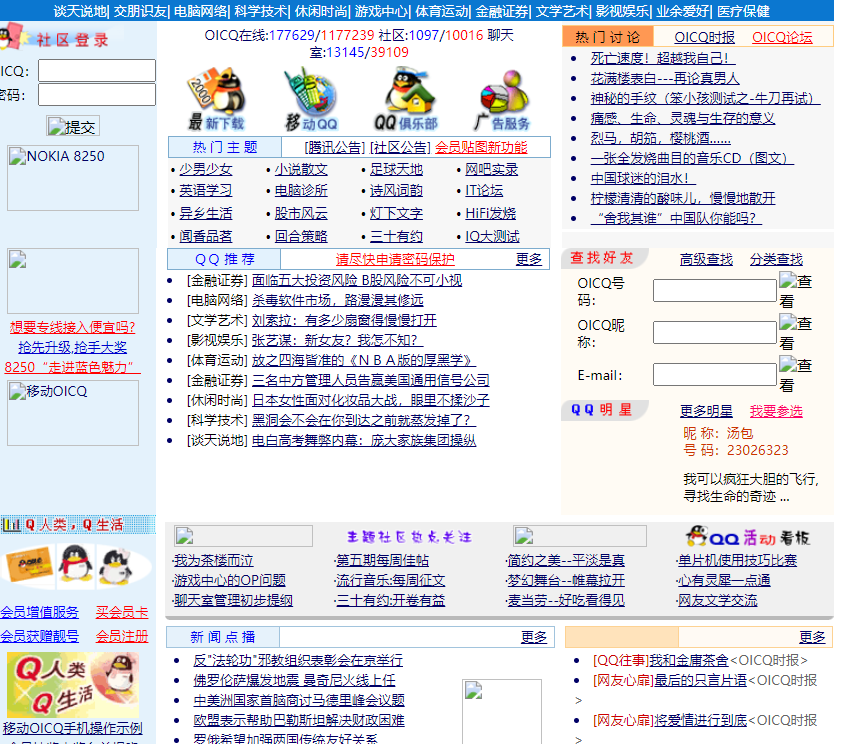Open 会员贴图新功能 link

pos(481,148)
